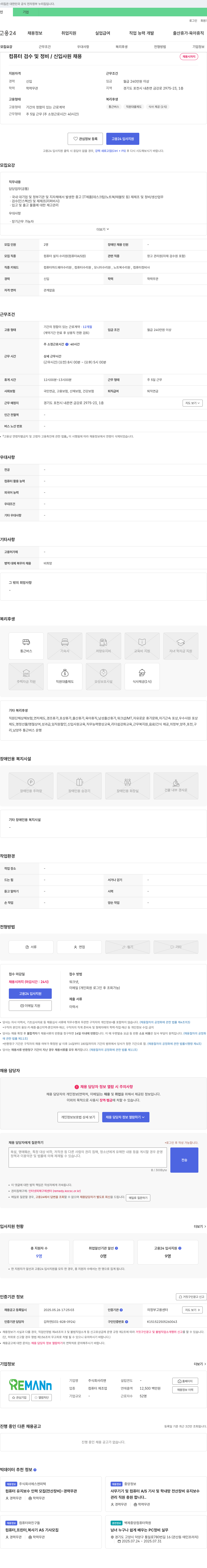Viewport: 207px width, 1568px height.
Task: Click the 관심정보 등록 heart button
Action: pyautogui.click(x=85, y=139)
